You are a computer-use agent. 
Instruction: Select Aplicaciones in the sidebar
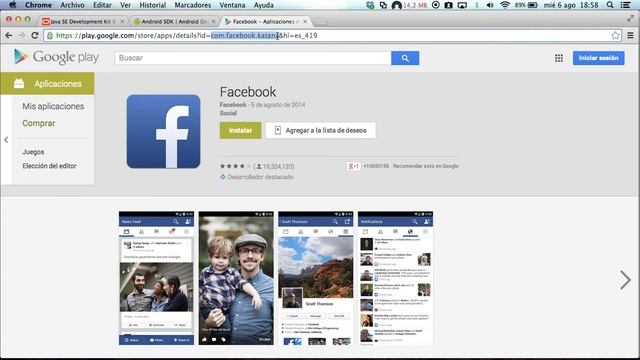click(47, 84)
